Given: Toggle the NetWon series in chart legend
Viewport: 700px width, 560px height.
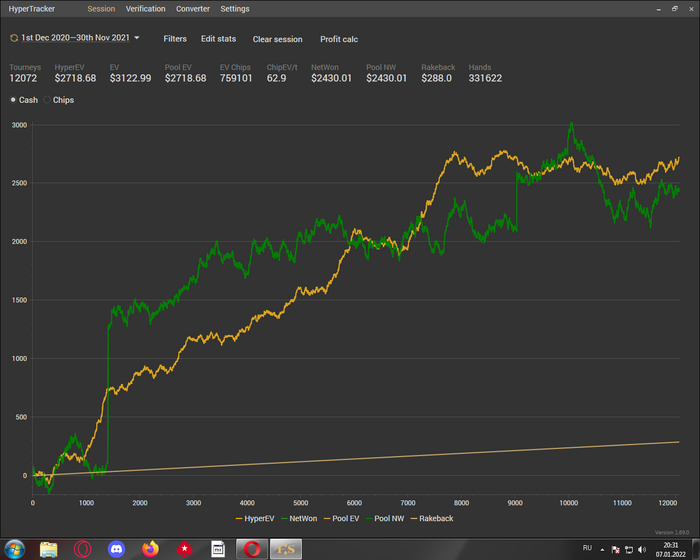Looking at the screenshot, I should (299, 518).
